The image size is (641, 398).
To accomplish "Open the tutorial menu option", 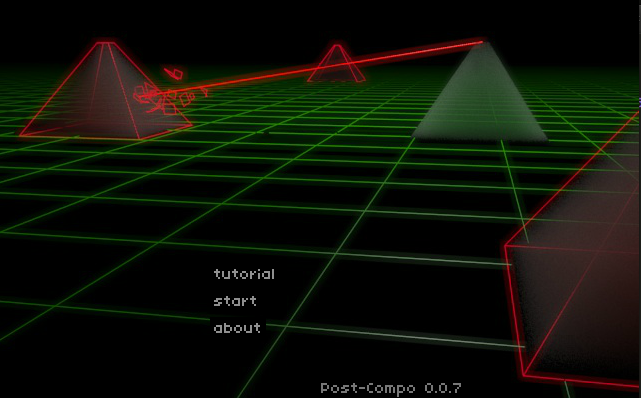I will [x=244, y=274].
